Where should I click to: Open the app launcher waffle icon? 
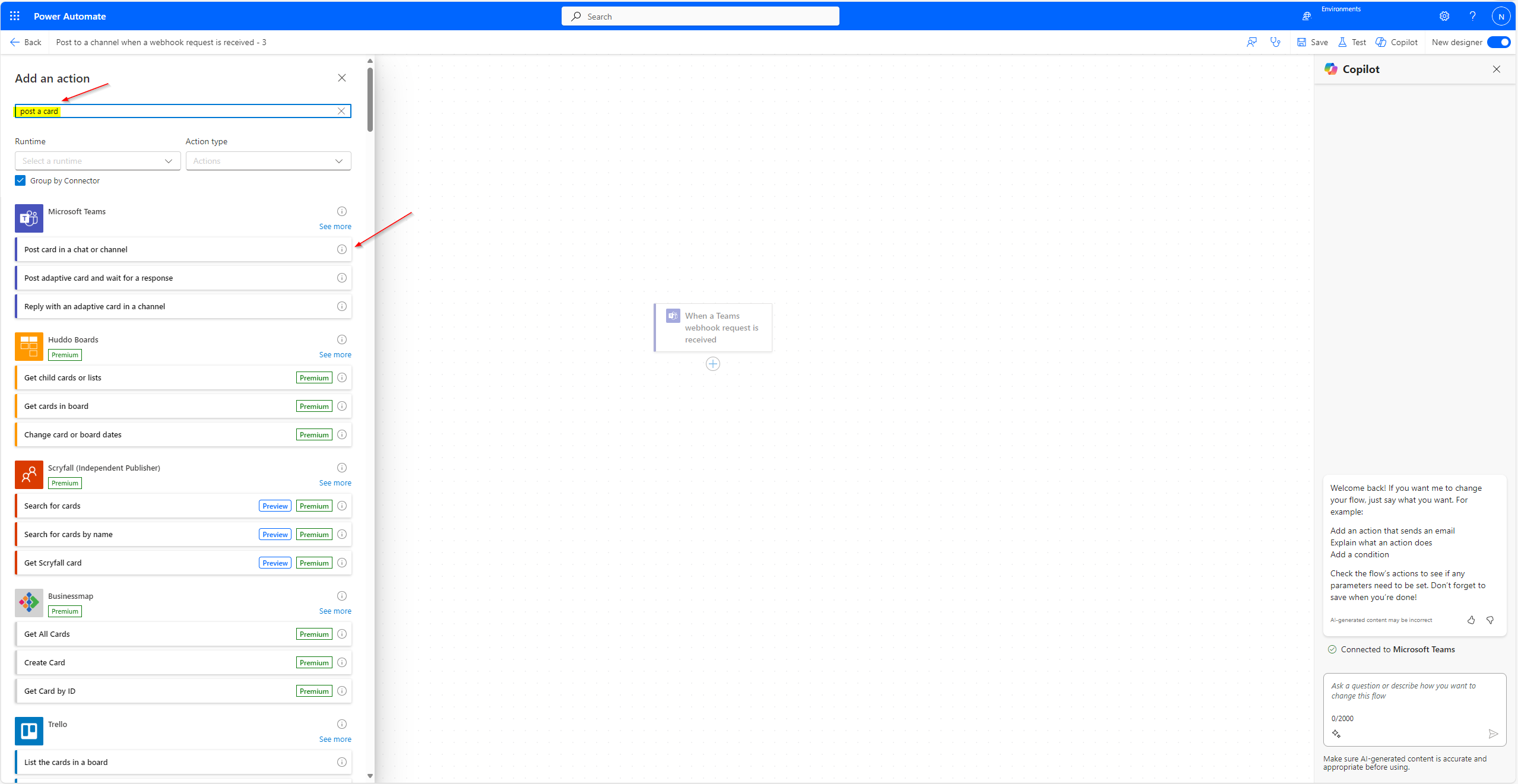[15, 16]
